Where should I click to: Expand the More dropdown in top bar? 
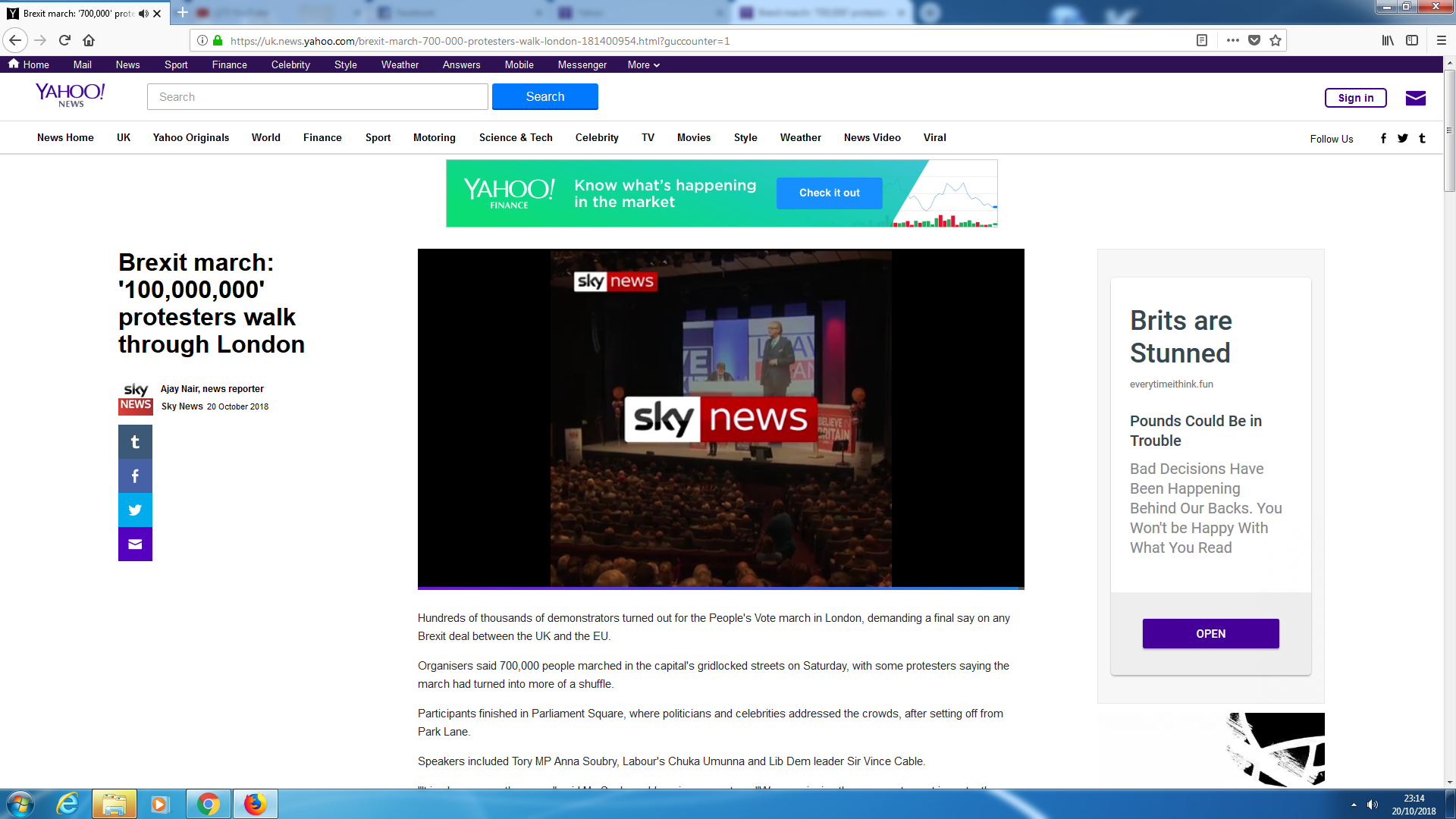[x=644, y=64]
